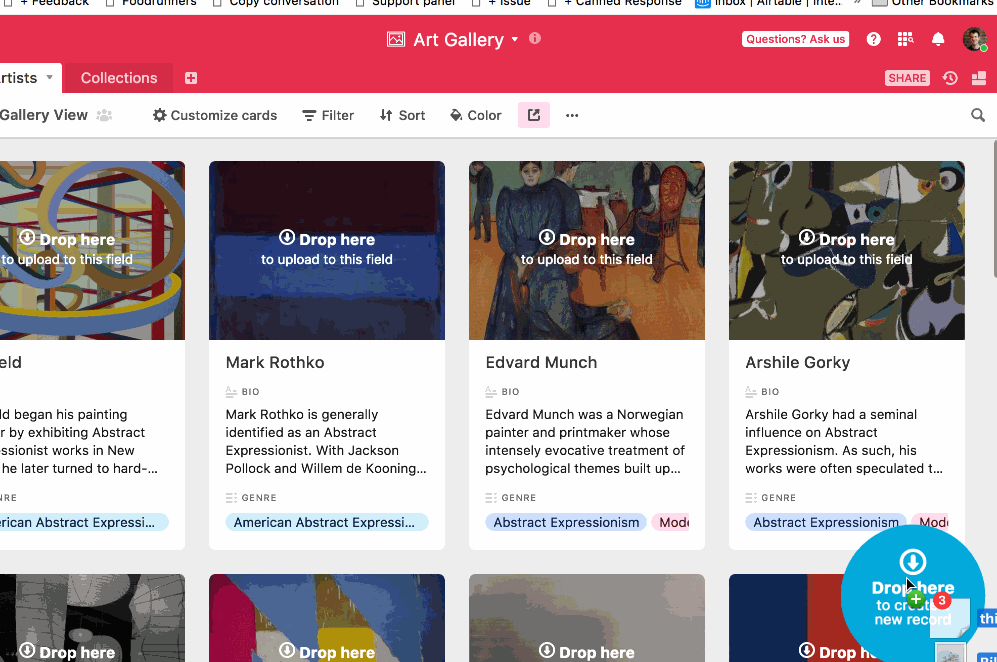This screenshot has width=997, height=662.
Task: Click Arshile Gorky's Abstract Expressionism genre tag
Action: click(x=826, y=522)
